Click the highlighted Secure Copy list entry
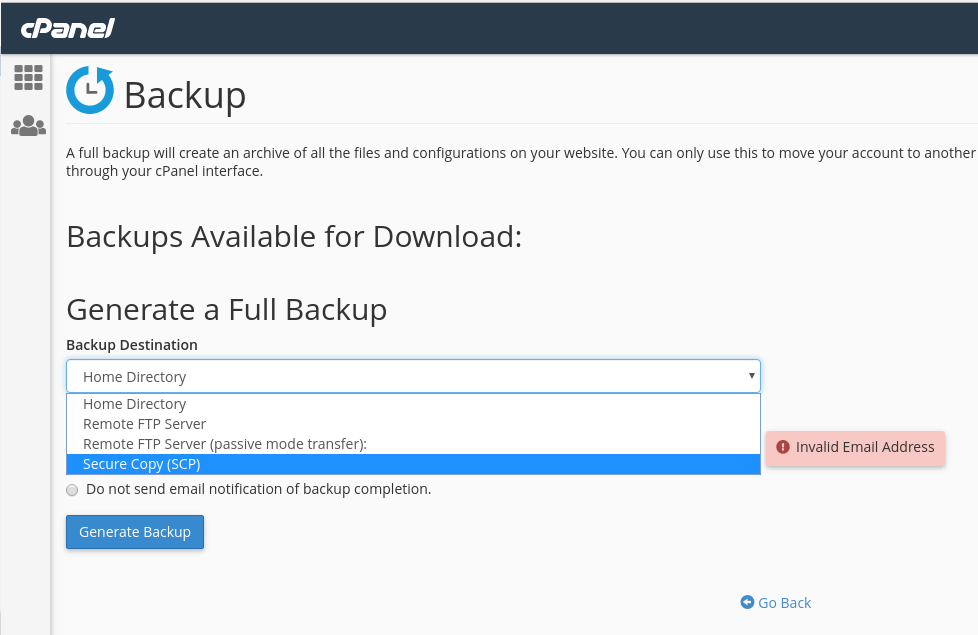 coord(139,464)
